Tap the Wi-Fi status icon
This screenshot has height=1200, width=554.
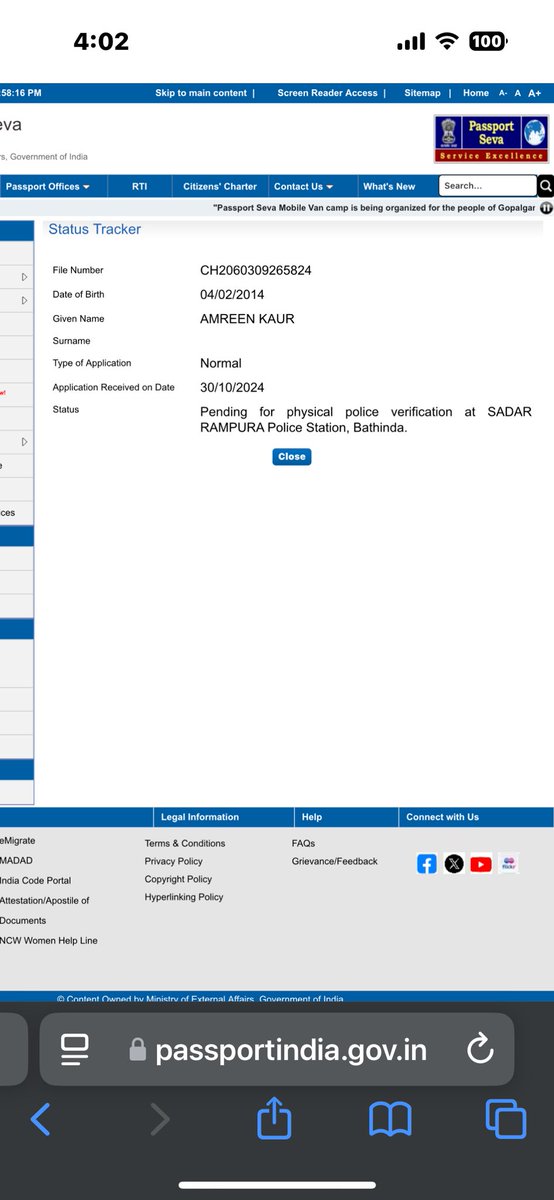(447, 41)
